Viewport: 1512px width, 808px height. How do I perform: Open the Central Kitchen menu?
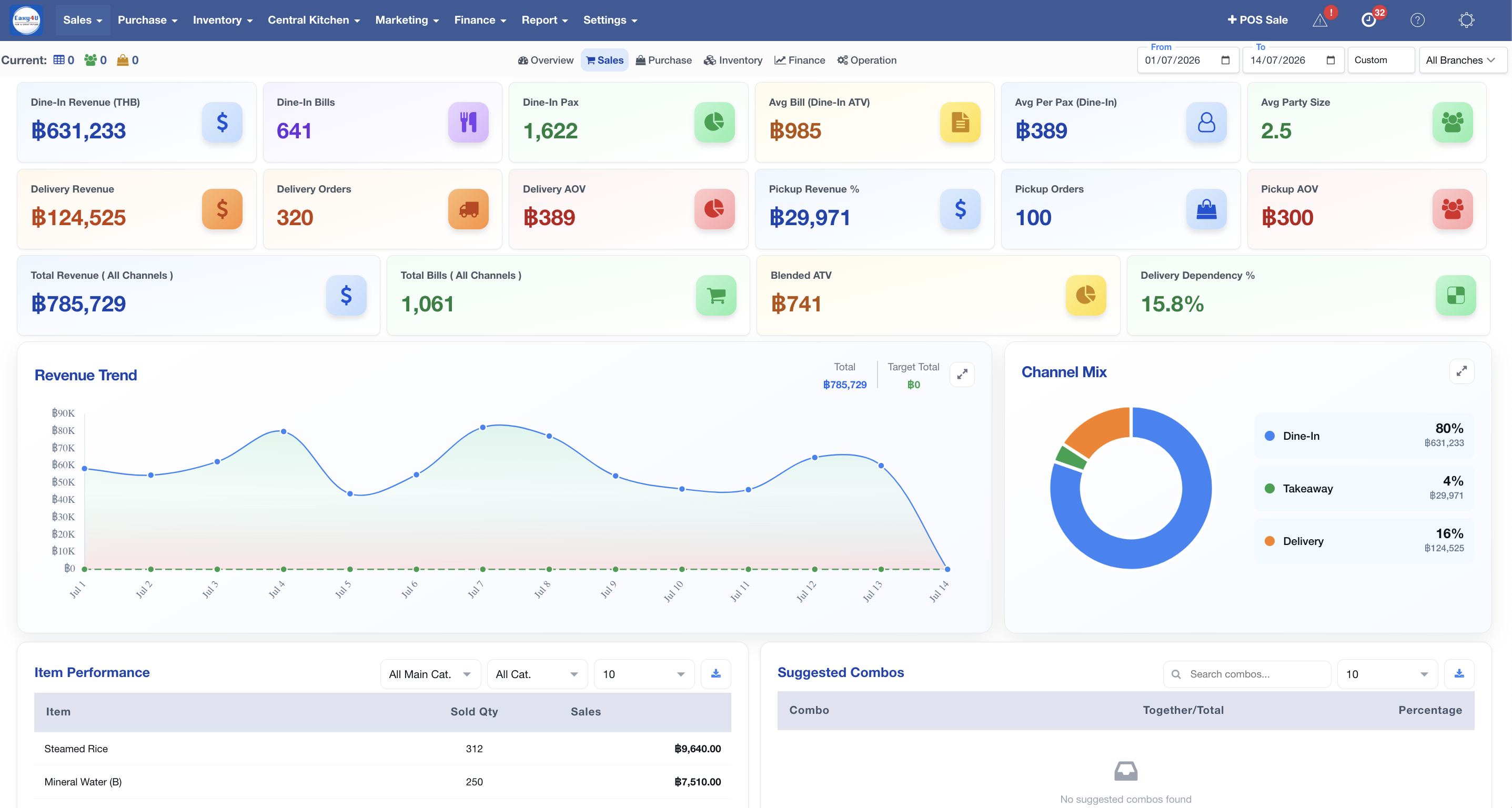314,20
